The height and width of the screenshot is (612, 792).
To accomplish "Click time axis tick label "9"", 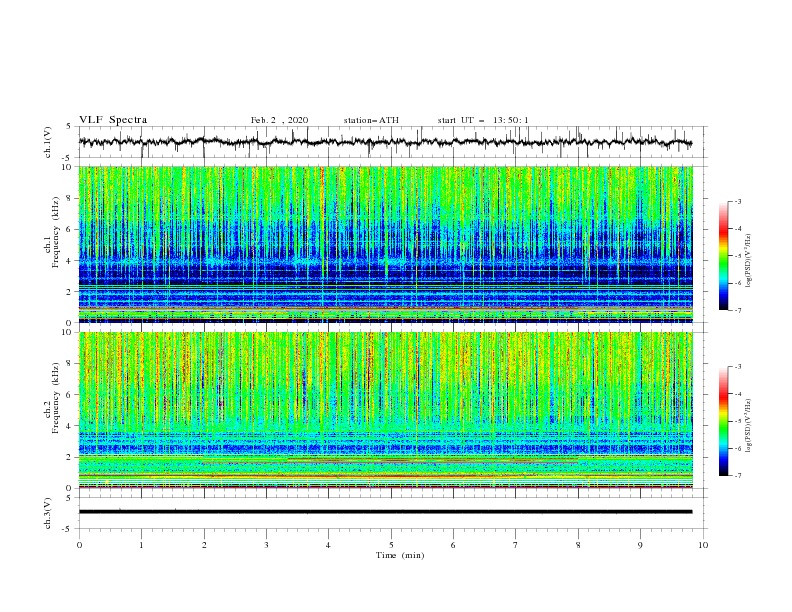I will coord(640,545).
